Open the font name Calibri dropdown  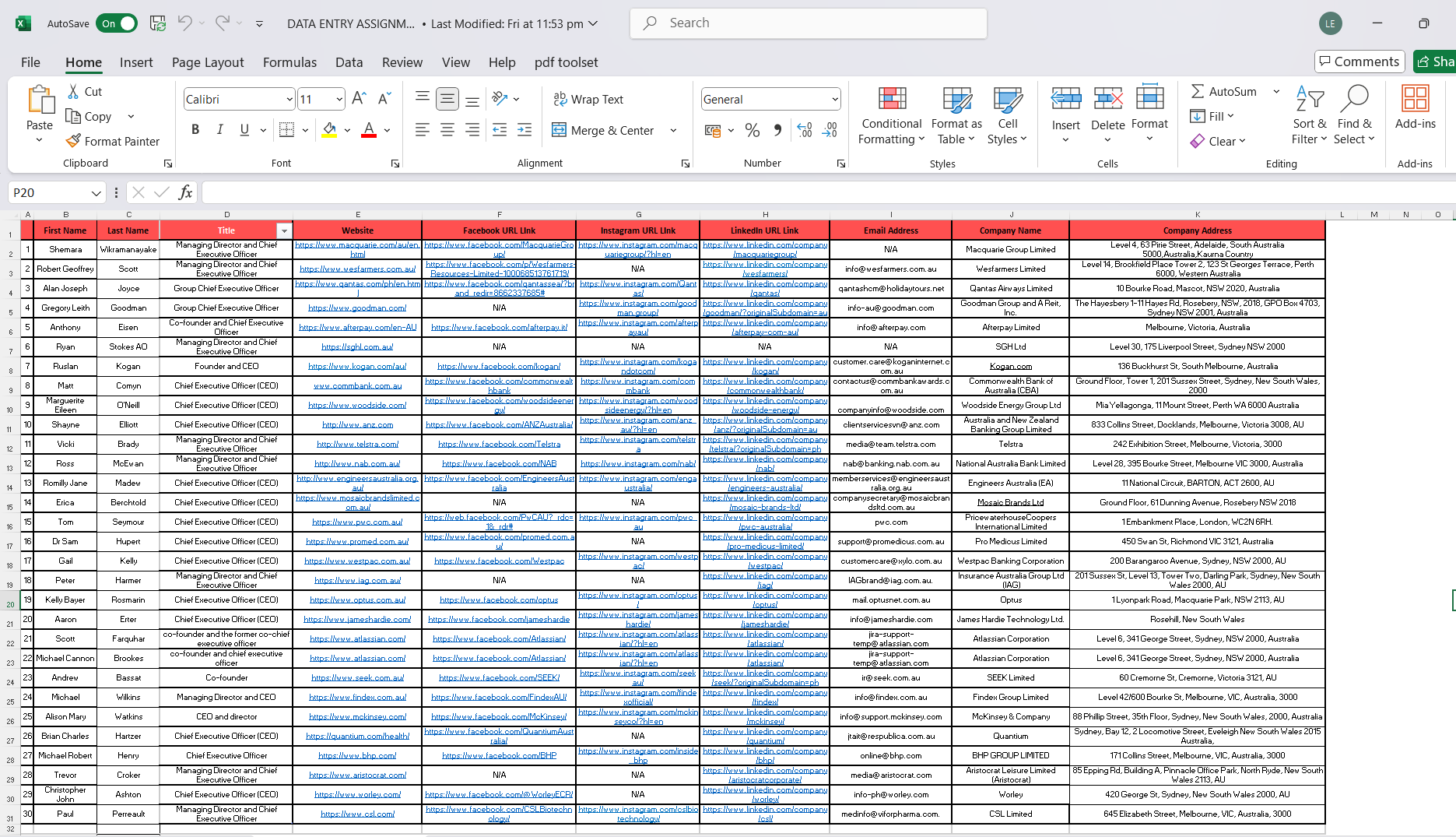point(289,99)
